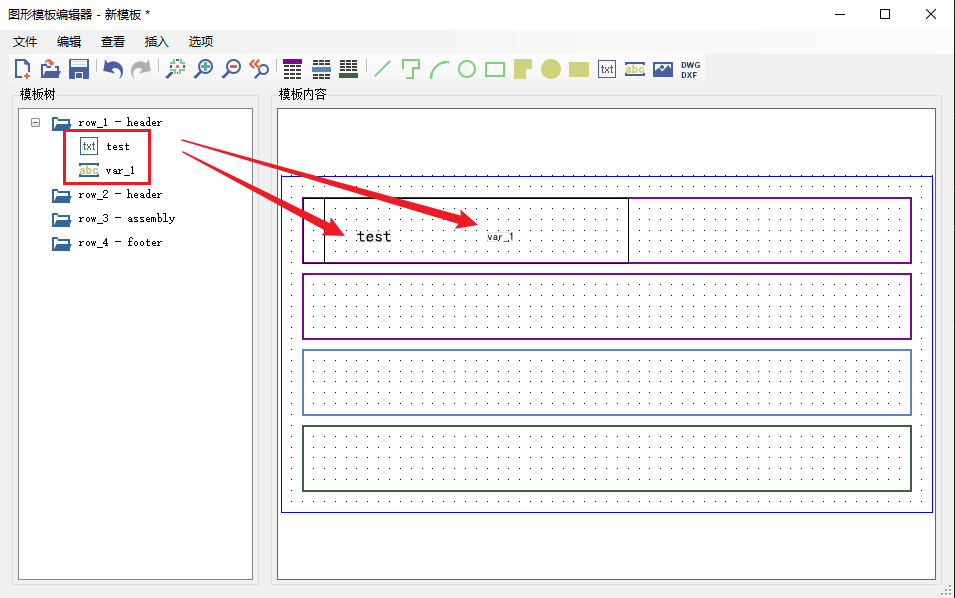Insert a static text (txt) element
This screenshot has height=598, width=955.
607,69
